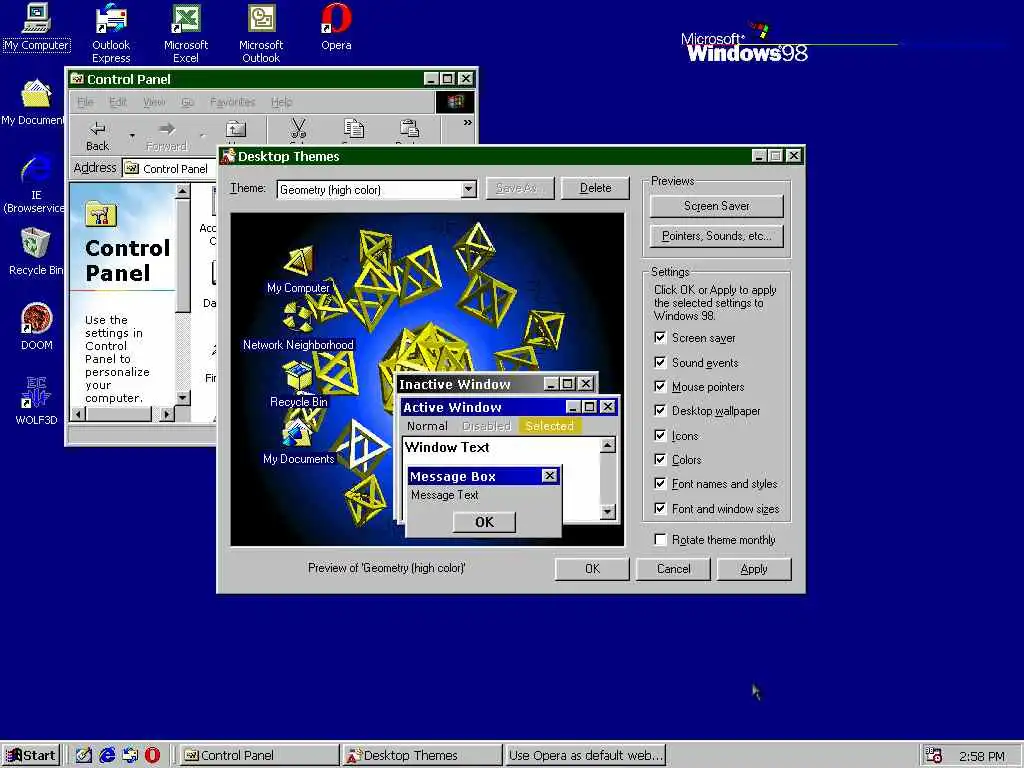Screen dimensions: 1024x768
Task: Click the 2:58 PM system clock
Action: [x=982, y=756]
